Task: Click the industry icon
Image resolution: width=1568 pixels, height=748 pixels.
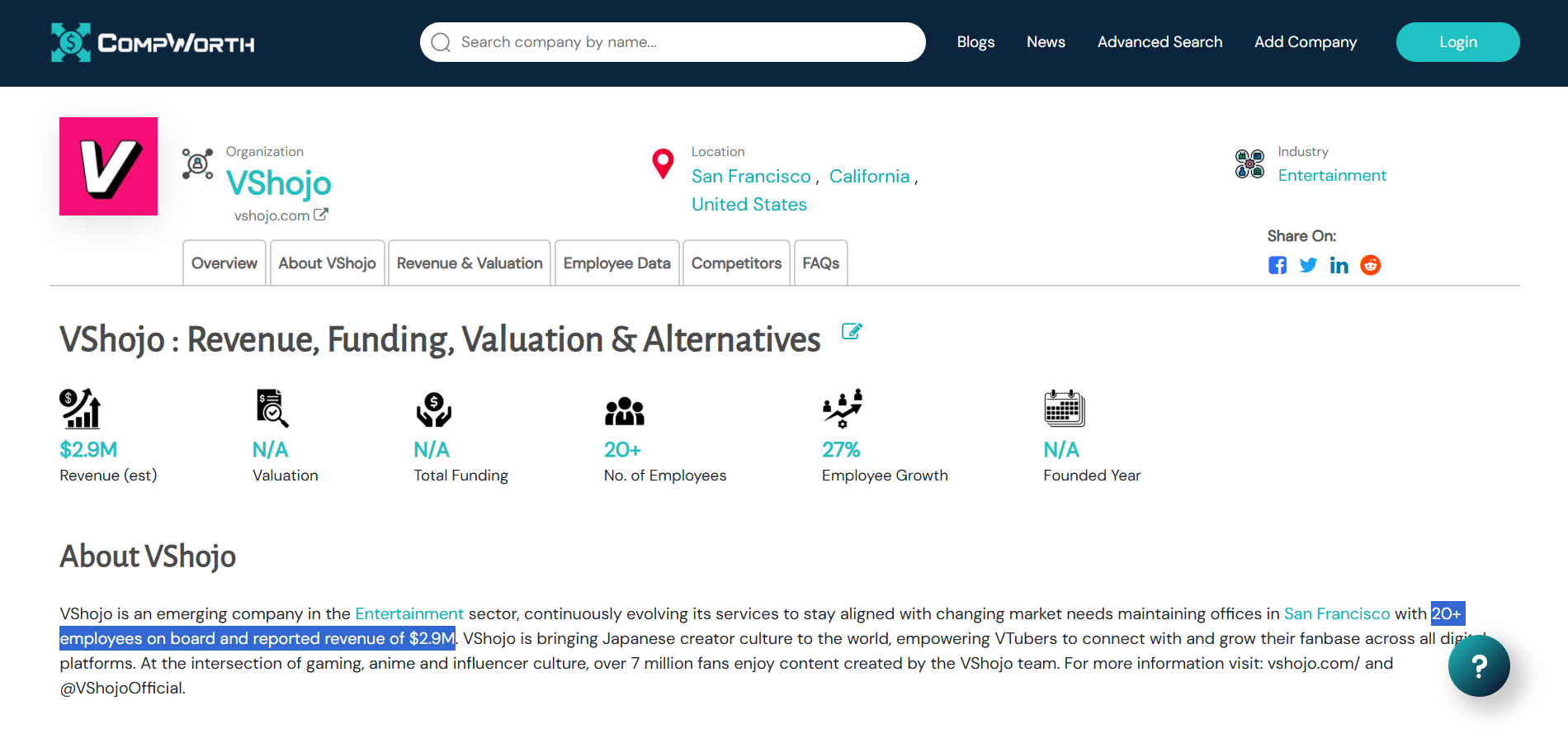Action: tap(1249, 163)
